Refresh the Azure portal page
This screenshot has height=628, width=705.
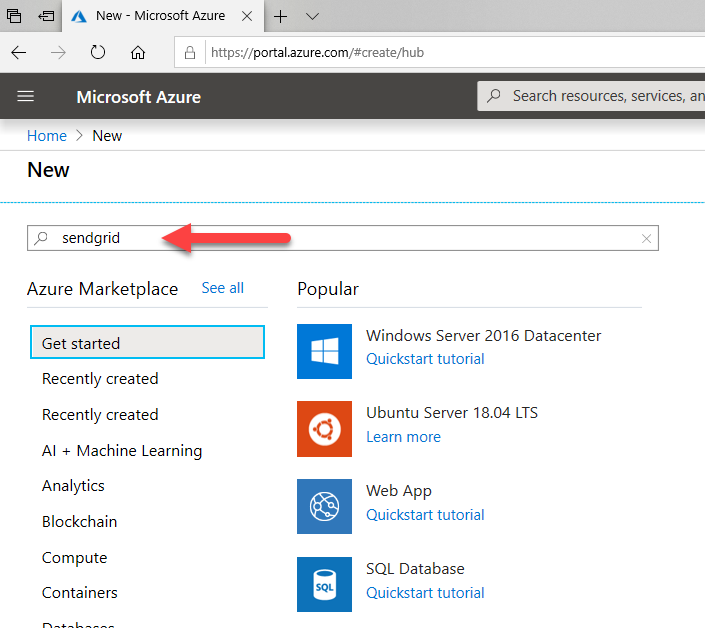click(98, 53)
